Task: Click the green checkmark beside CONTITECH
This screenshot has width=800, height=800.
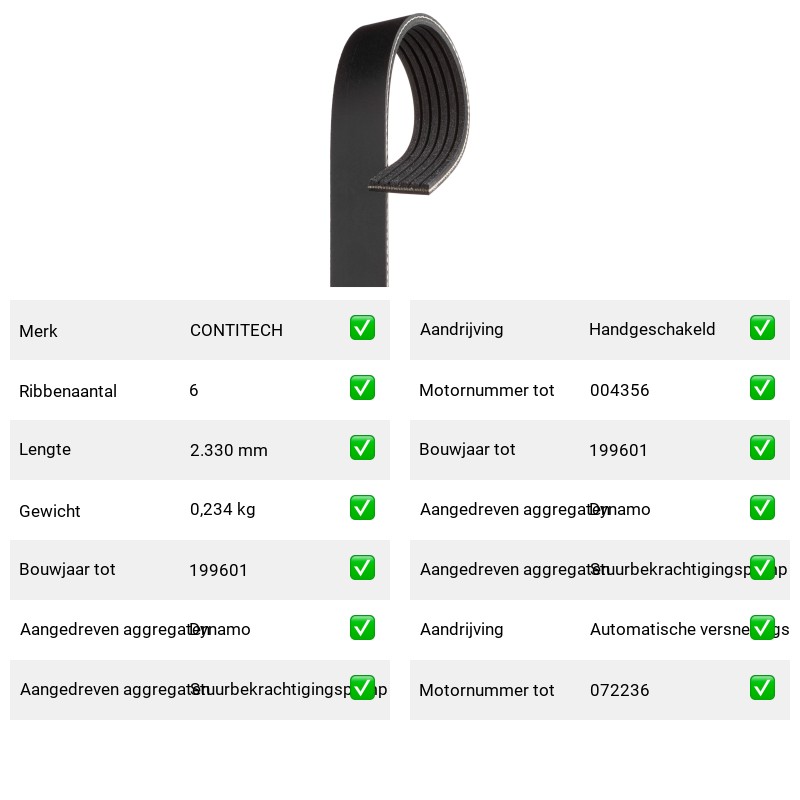Action: tap(362, 328)
